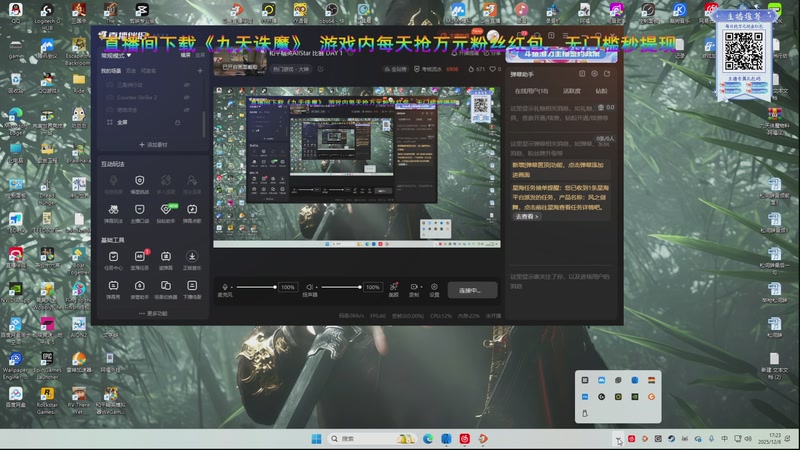Screen dimensions: 800x450
Task: Collapse the hidden tray icons chevron
Action: point(618,439)
